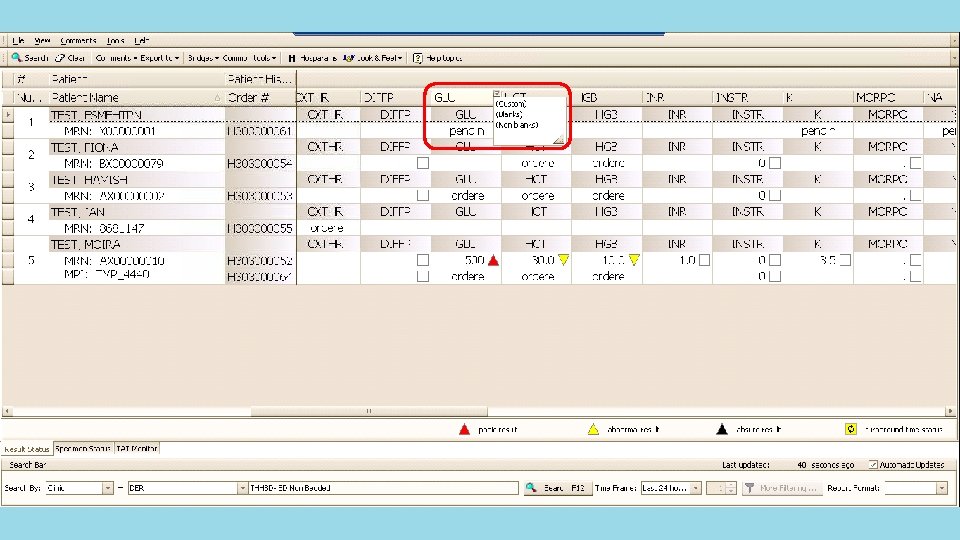Tick DIFF checkbox for order H303000052

click(x=422, y=260)
